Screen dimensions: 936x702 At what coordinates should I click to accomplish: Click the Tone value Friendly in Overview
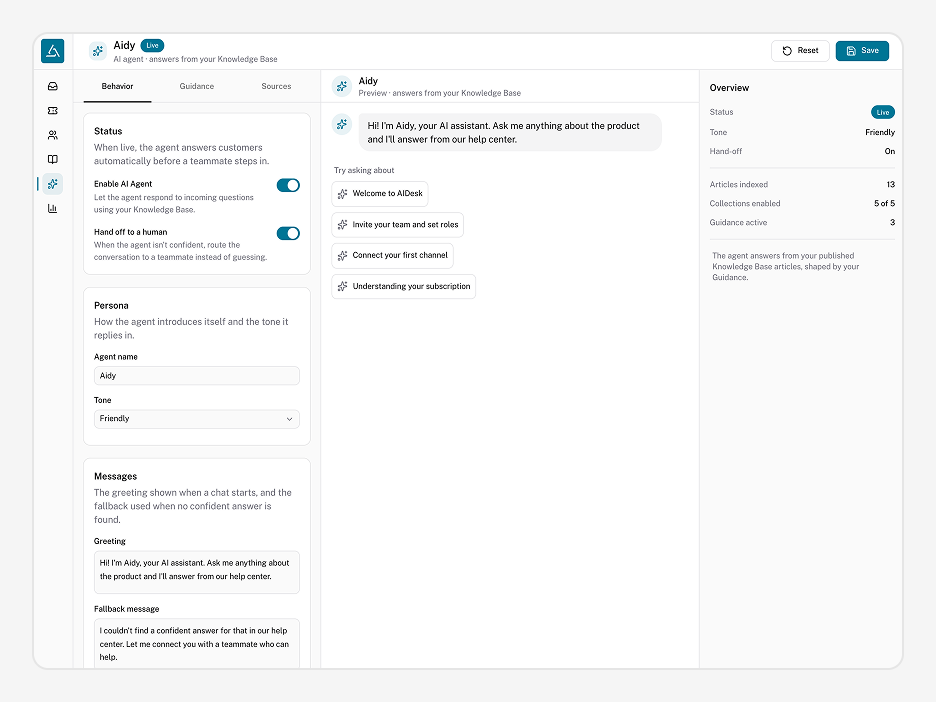point(880,133)
